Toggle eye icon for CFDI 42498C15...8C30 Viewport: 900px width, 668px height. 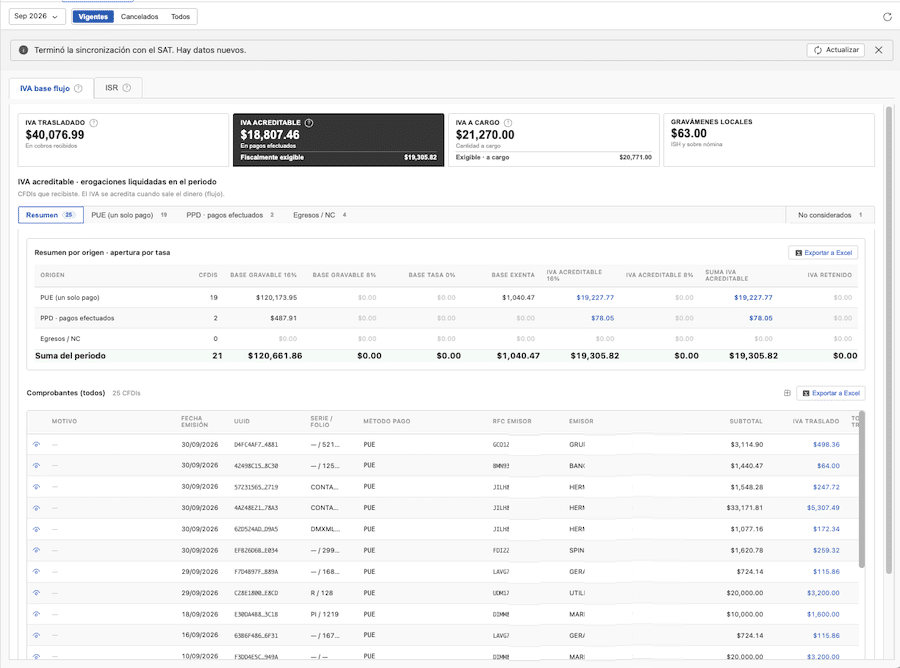[36, 465]
